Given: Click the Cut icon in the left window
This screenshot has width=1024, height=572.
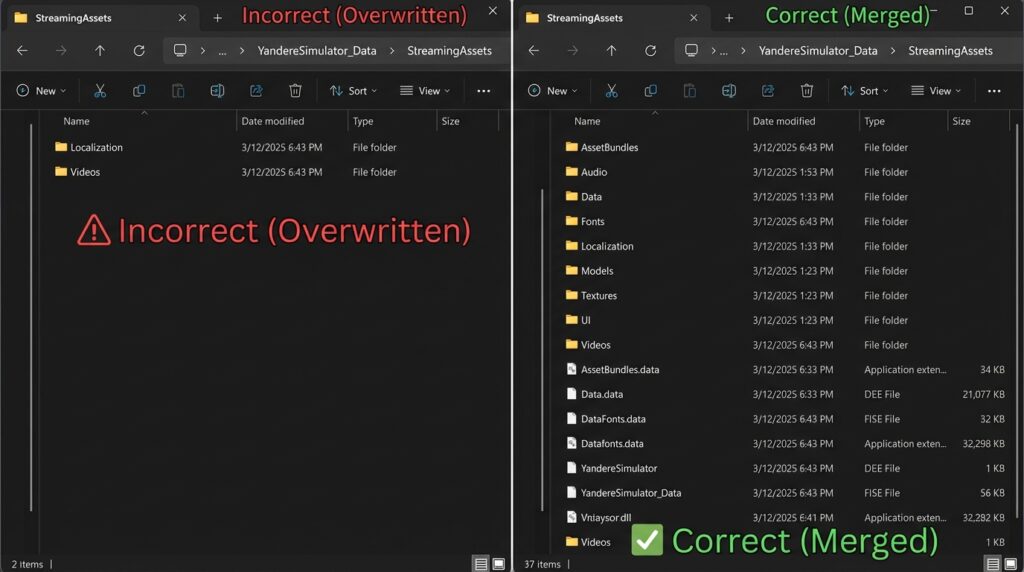Looking at the screenshot, I should tap(100, 91).
